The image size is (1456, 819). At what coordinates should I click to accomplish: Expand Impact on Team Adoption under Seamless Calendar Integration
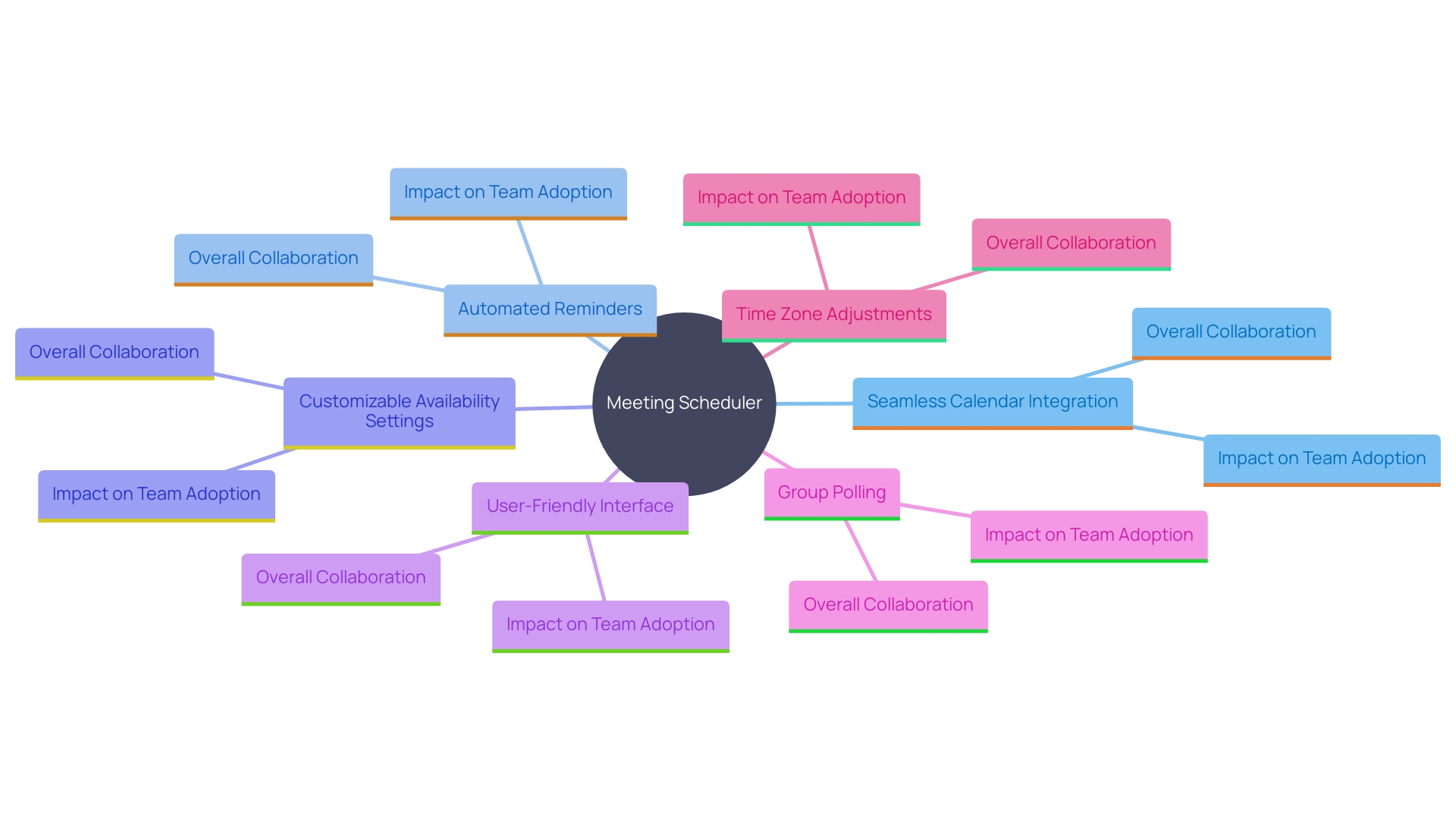[x=1320, y=460]
